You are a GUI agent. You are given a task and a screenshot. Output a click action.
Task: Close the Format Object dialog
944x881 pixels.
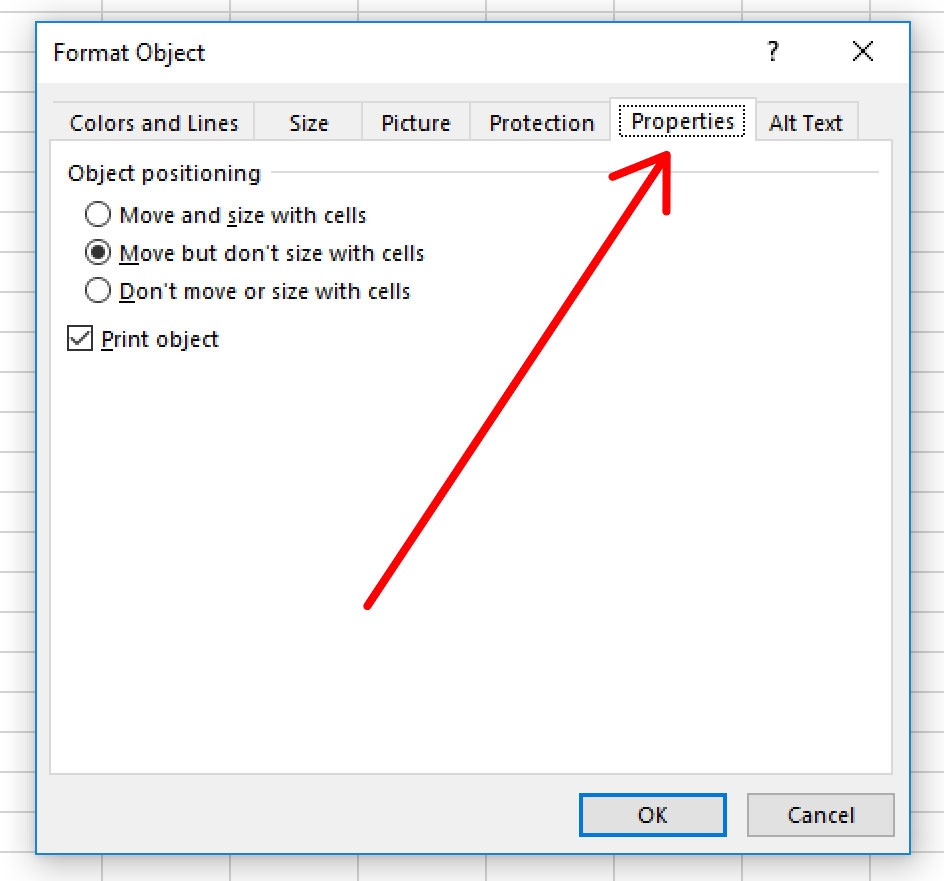tap(862, 52)
